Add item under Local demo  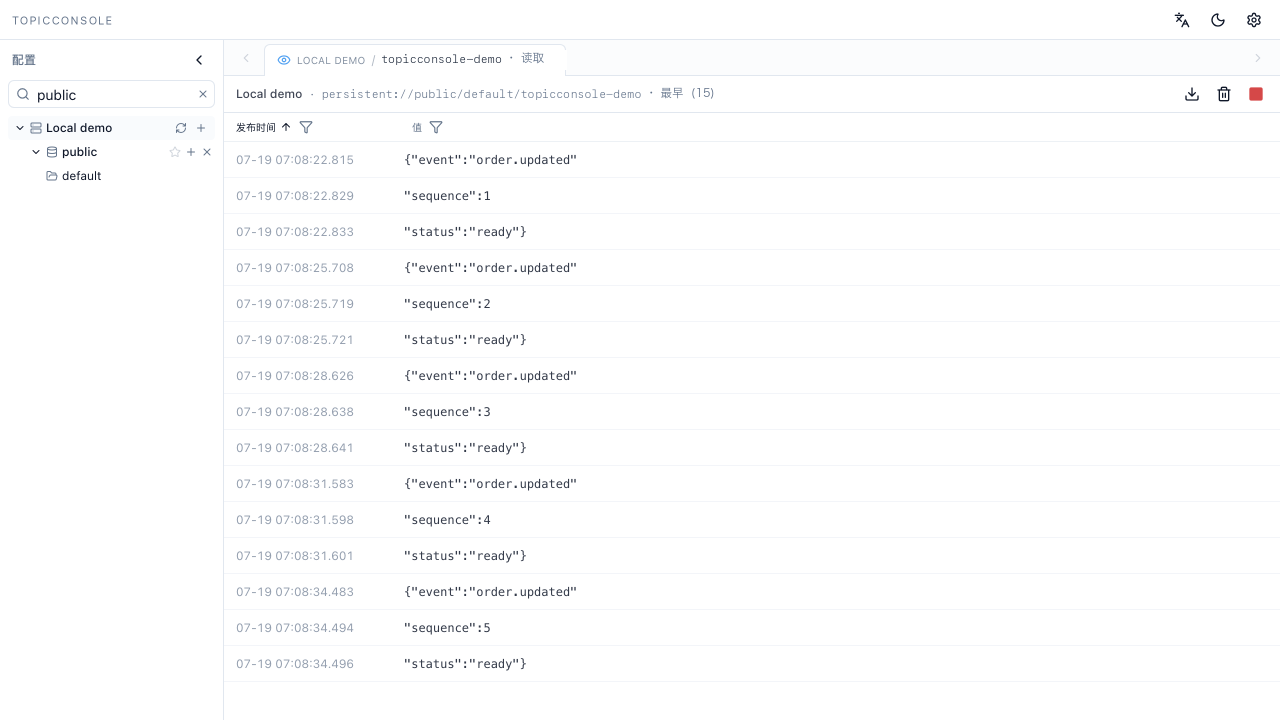coord(201,128)
